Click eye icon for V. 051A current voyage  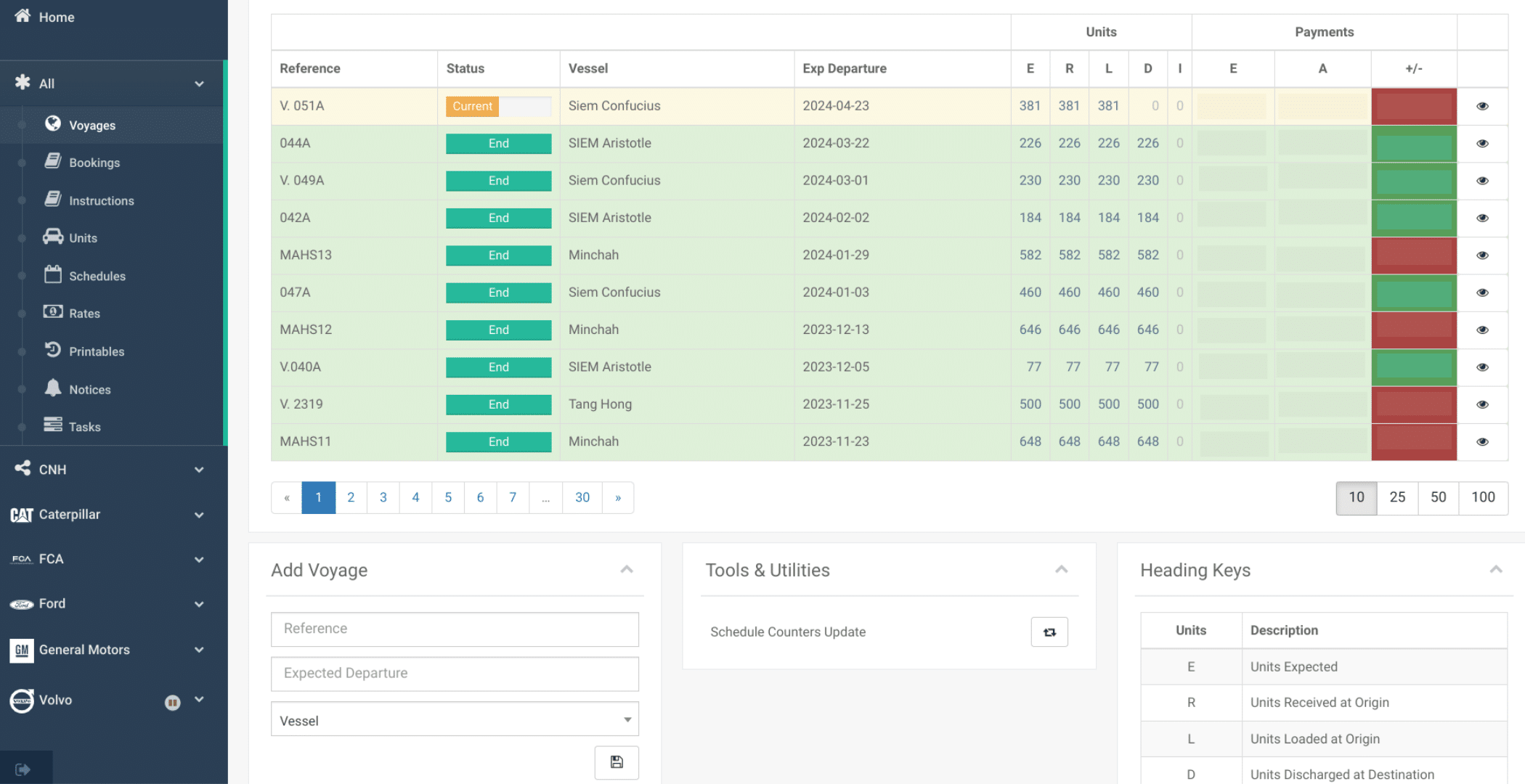click(x=1483, y=106)
